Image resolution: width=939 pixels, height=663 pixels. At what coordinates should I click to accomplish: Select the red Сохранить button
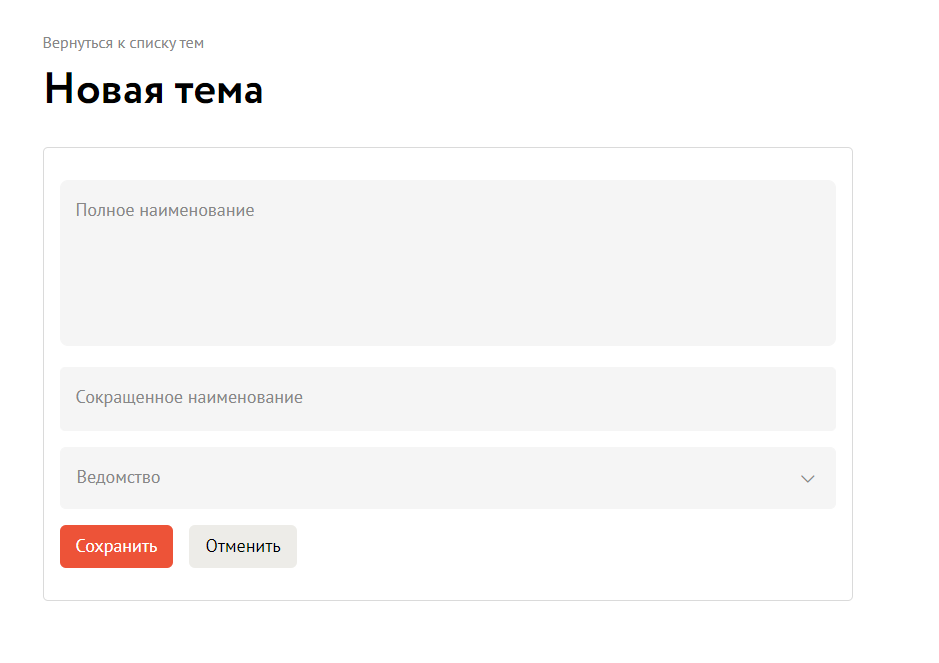pos(116,546)
